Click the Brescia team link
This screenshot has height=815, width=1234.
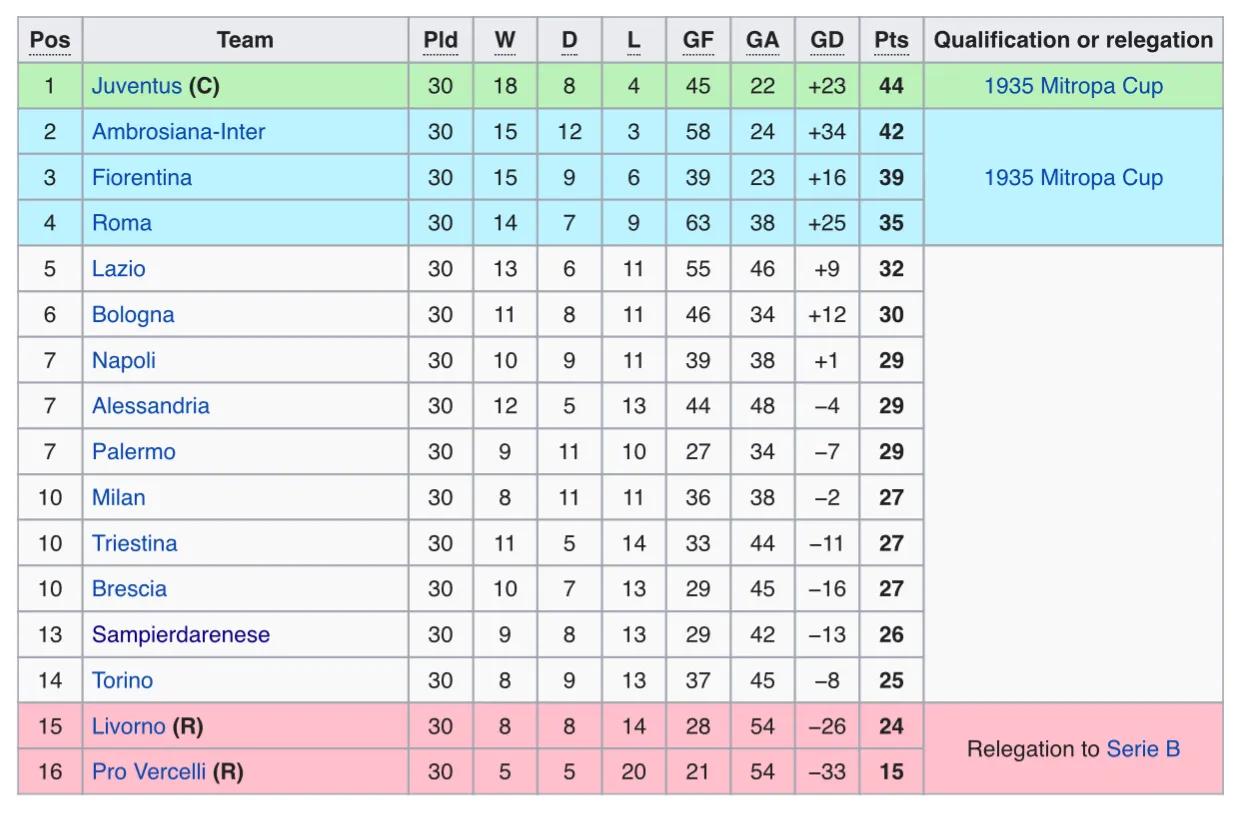[129, 589]
